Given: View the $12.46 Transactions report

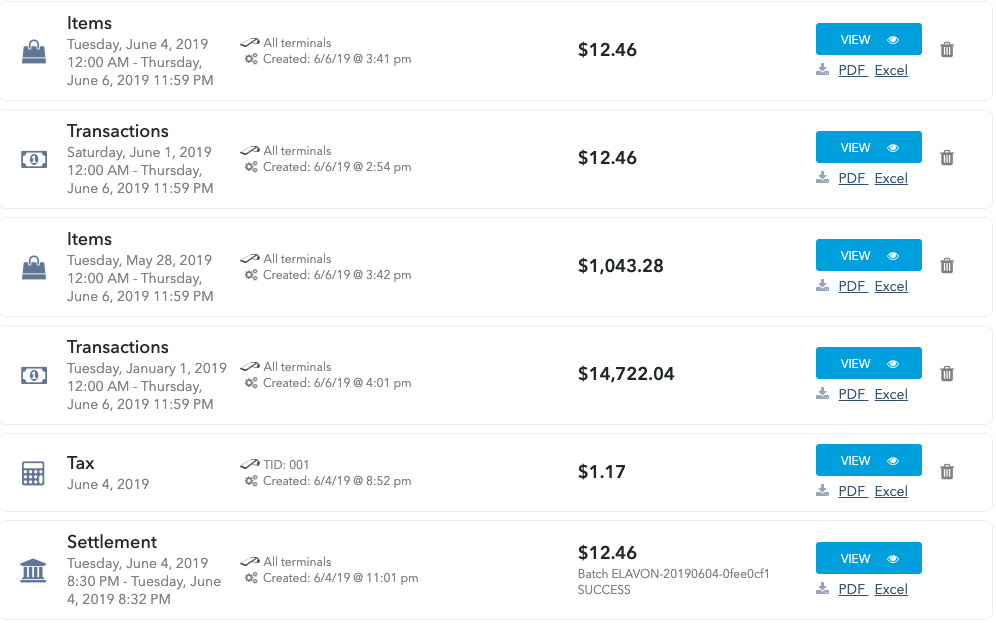Looking at the screenshot, I should pyautogui.click(x=868, y=147).
